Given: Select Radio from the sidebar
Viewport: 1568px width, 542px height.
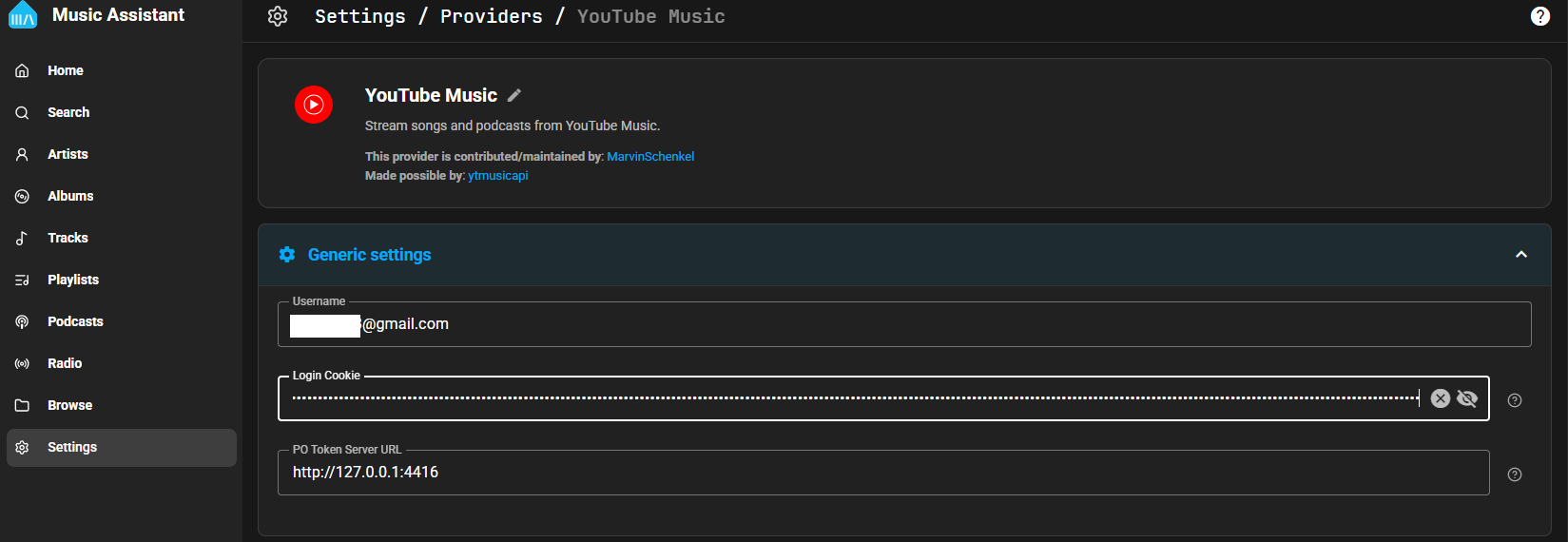Looking at the screenshot, I should click(x=65, y=363).
